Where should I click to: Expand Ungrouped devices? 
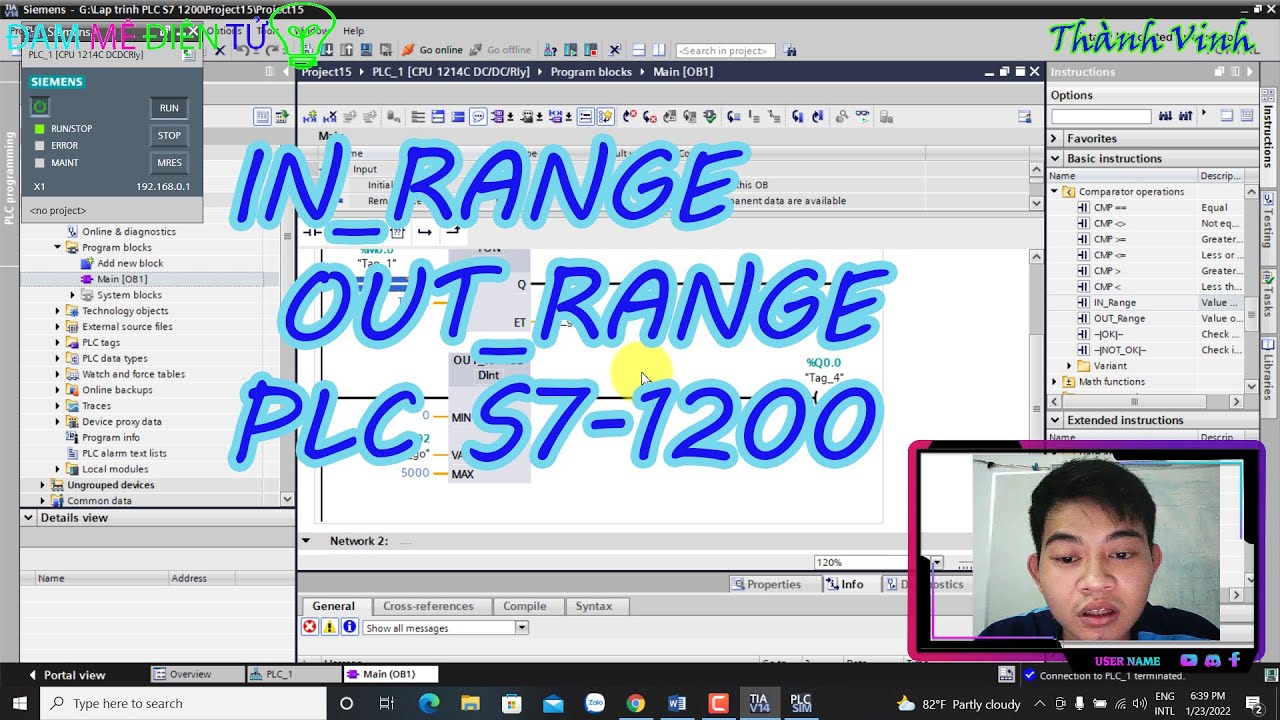tap(43, 485)
